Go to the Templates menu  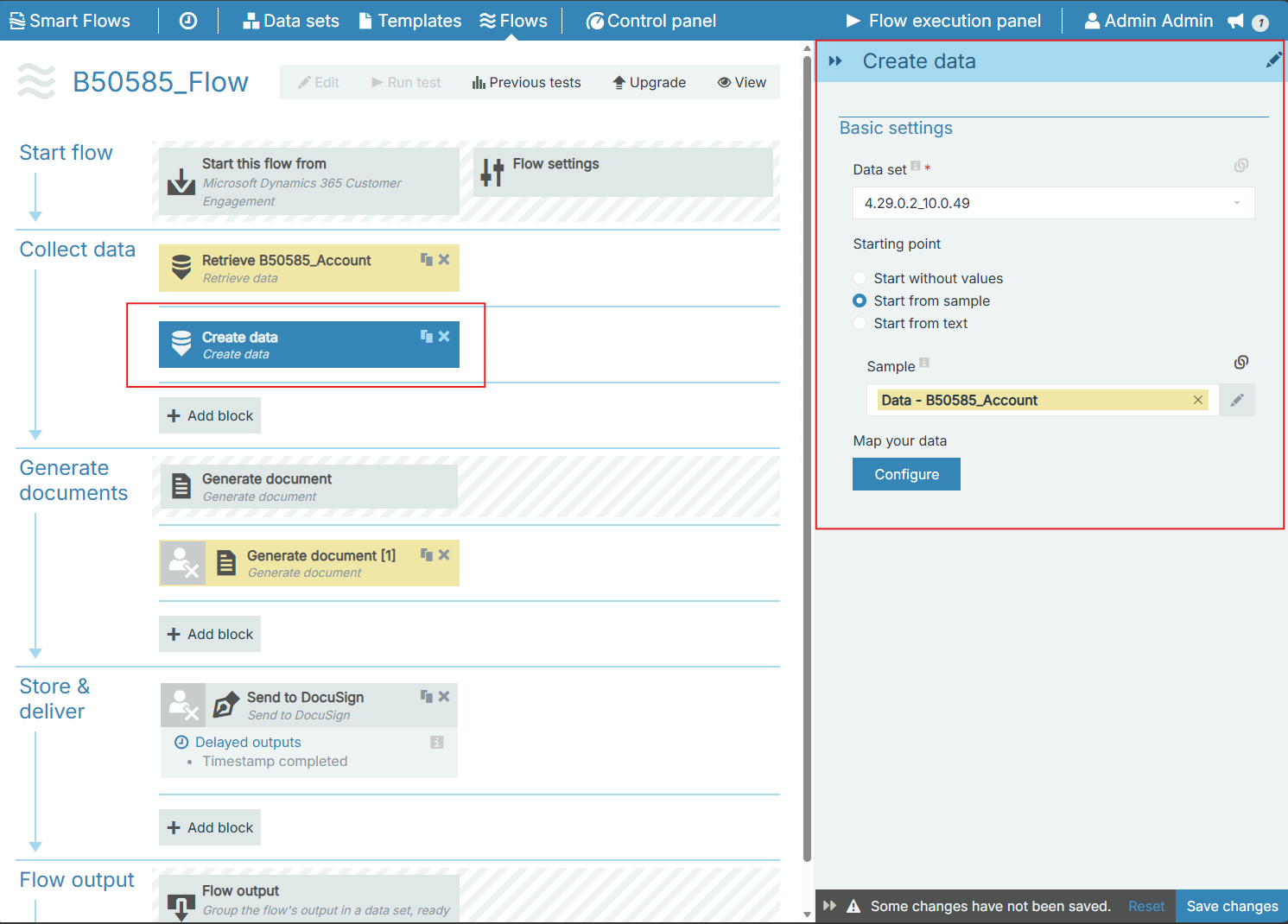[410, 21]
